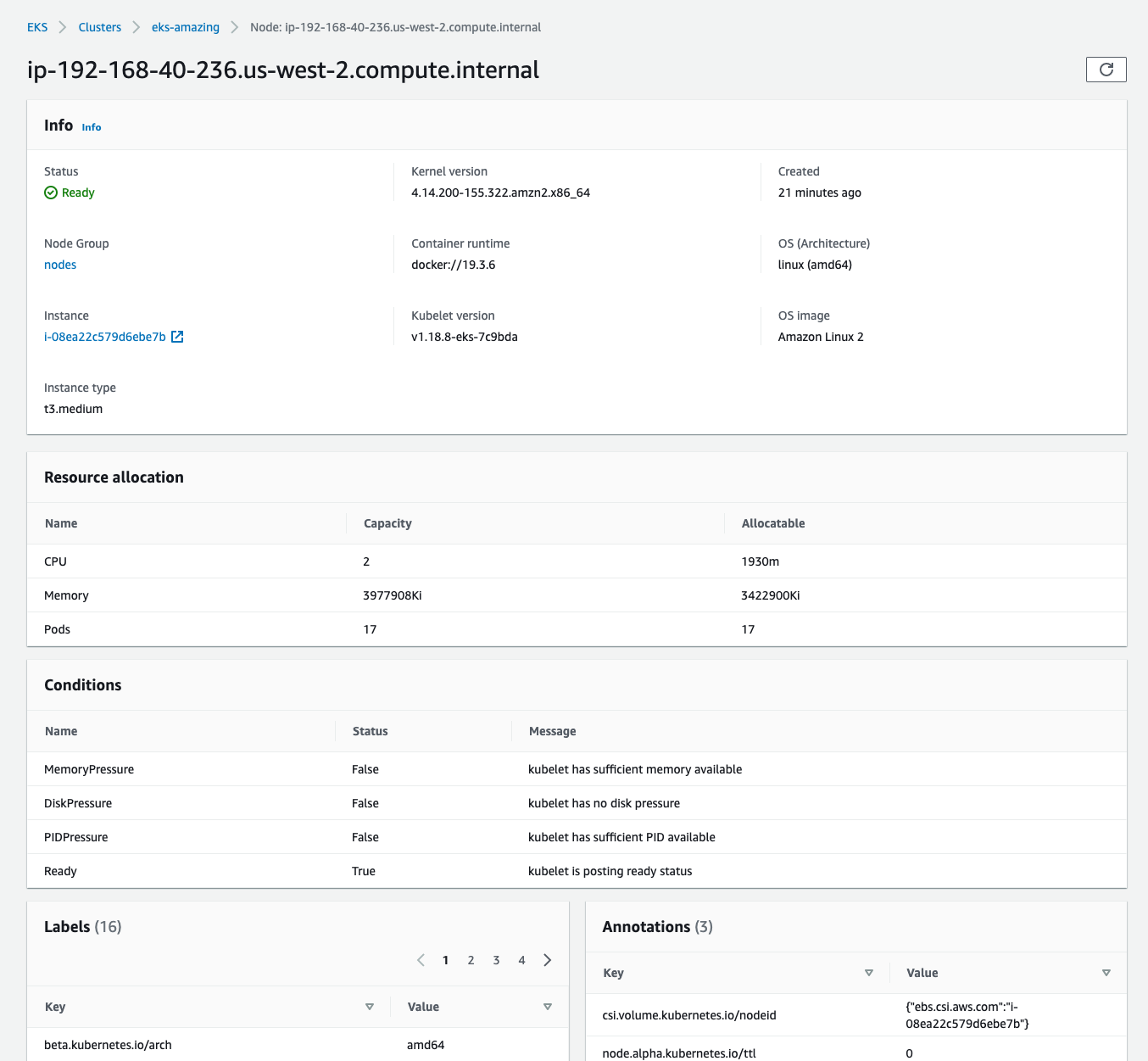The height and width of the screenshot is (1061, 1148).
Task: Click 'kubelet has no disk pressure' message
Action: click(x=605, y=803)
